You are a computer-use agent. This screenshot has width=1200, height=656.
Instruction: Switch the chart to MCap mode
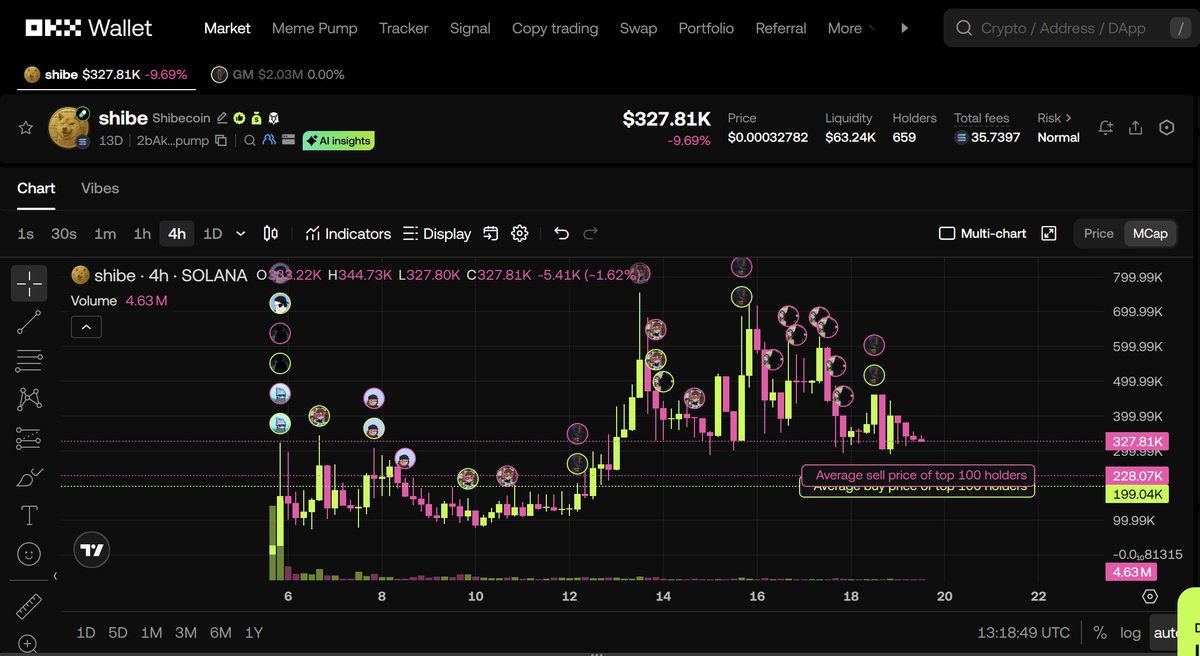(x=1149, y=233)
